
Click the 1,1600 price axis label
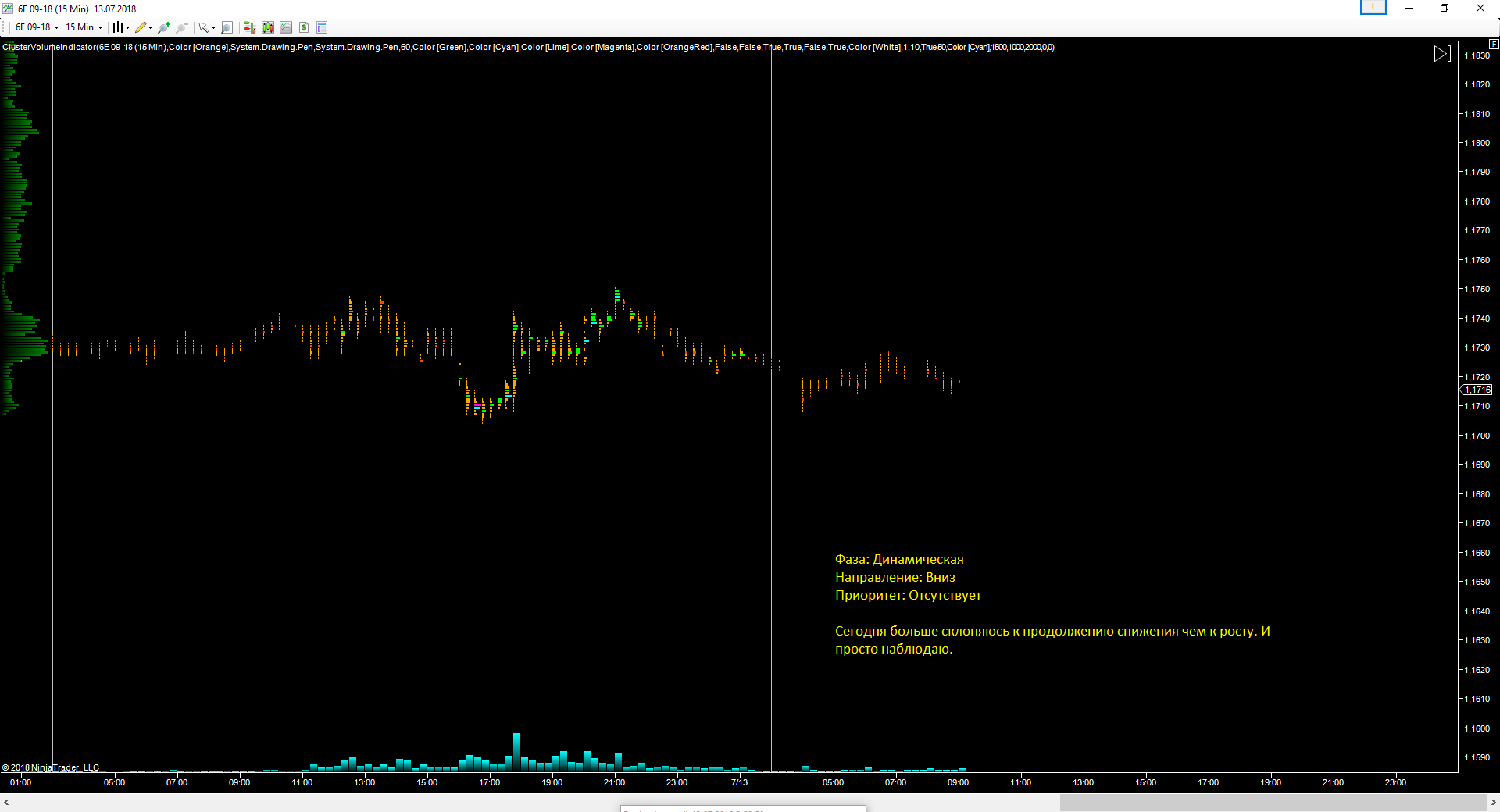pos(1477,728)
